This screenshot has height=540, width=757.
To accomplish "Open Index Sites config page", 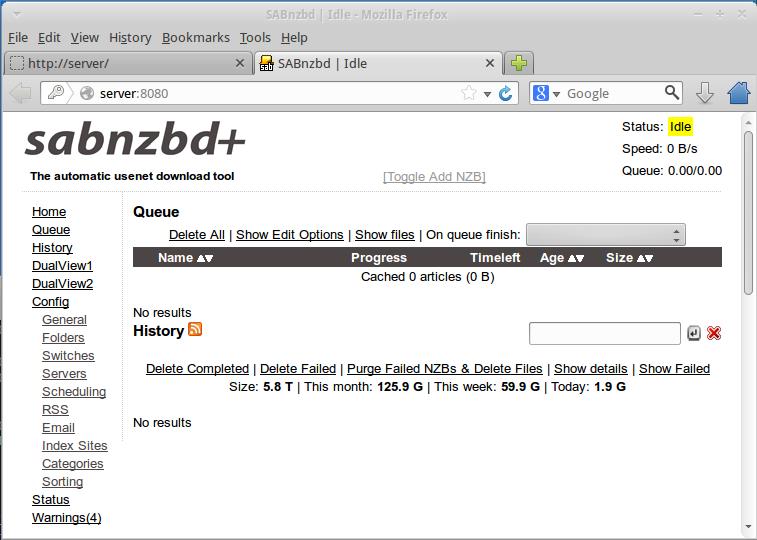I will coord(74,446).
